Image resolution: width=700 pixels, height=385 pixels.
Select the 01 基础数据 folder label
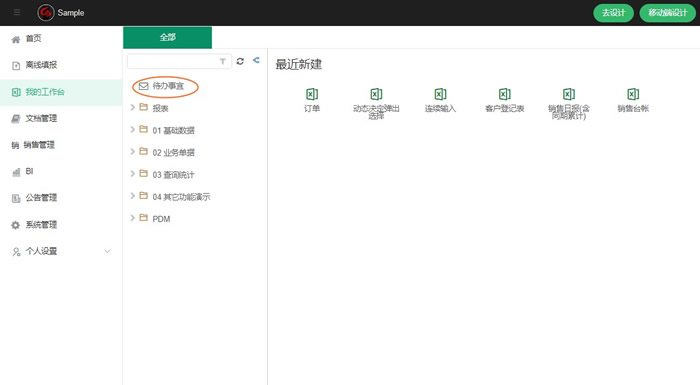point(174,130)
